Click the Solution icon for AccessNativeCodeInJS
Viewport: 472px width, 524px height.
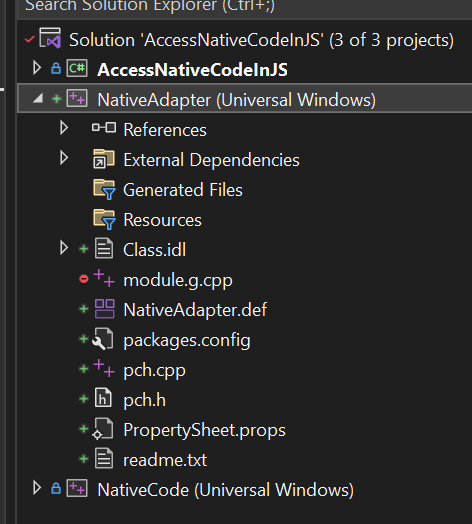tap(50, 38)
